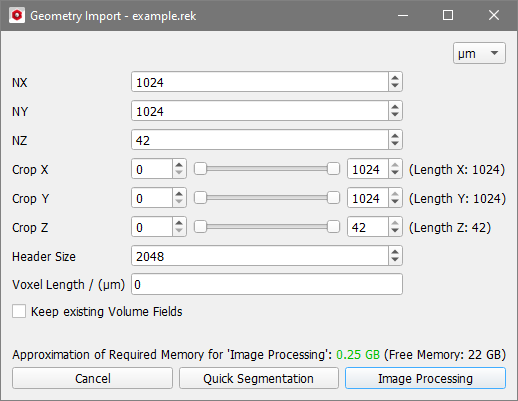Click into the NX value field
Image resolution: width=518 pixels, height=401 pixels.
260,82
